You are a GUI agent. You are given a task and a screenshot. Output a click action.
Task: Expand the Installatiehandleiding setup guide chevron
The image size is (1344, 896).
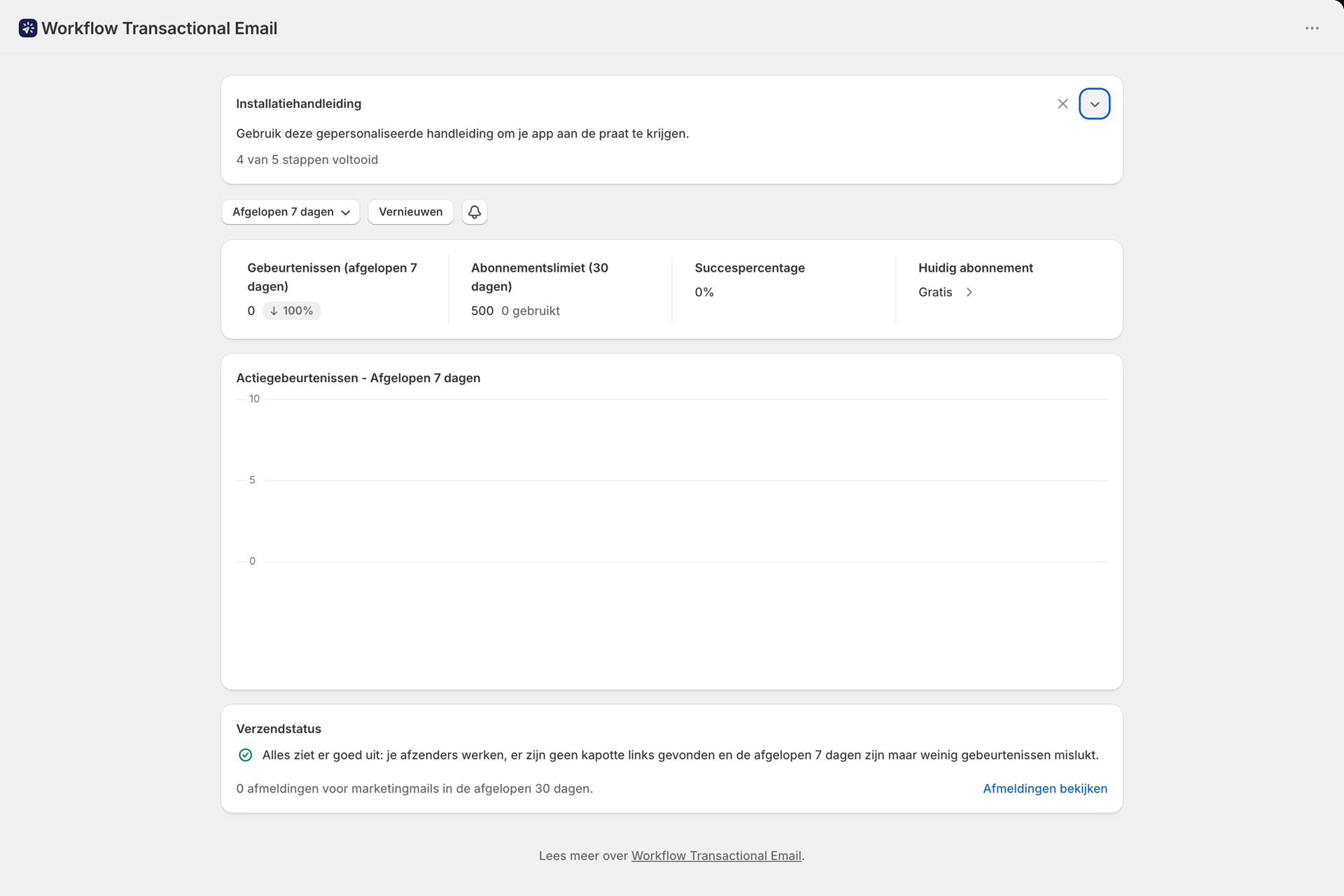1094,104
